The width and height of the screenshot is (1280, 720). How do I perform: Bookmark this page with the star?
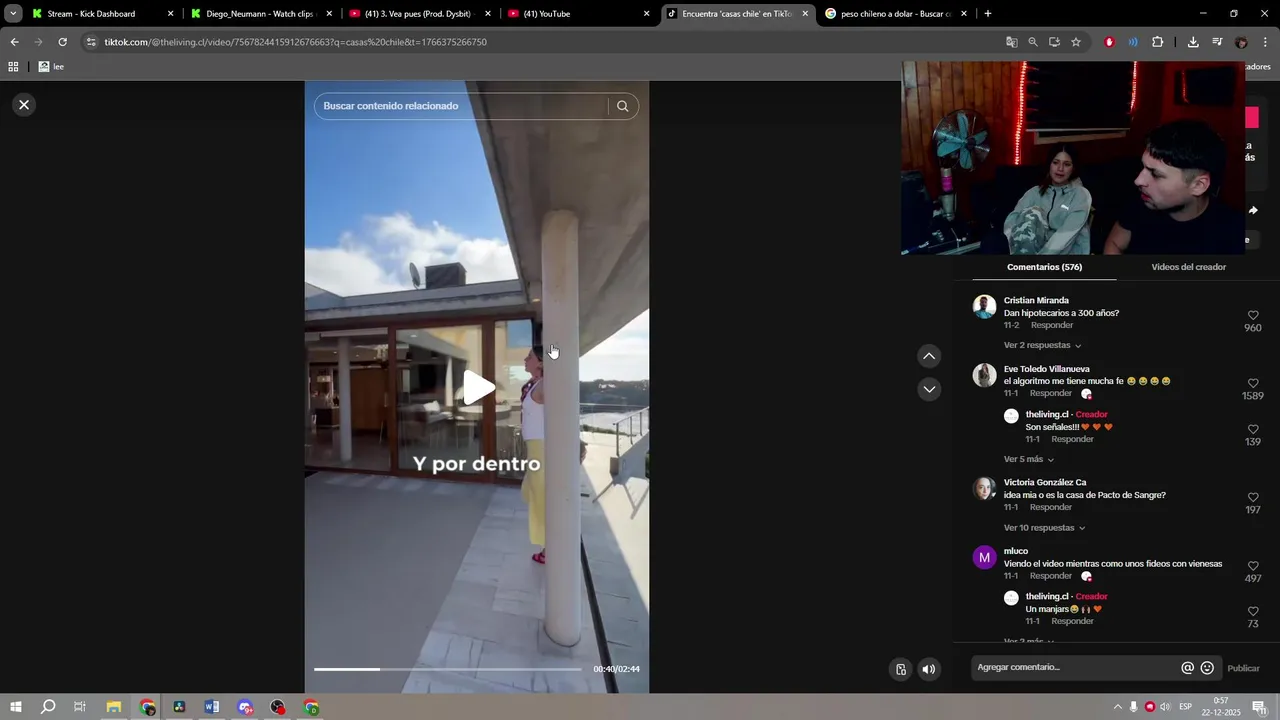(1076, 42)
